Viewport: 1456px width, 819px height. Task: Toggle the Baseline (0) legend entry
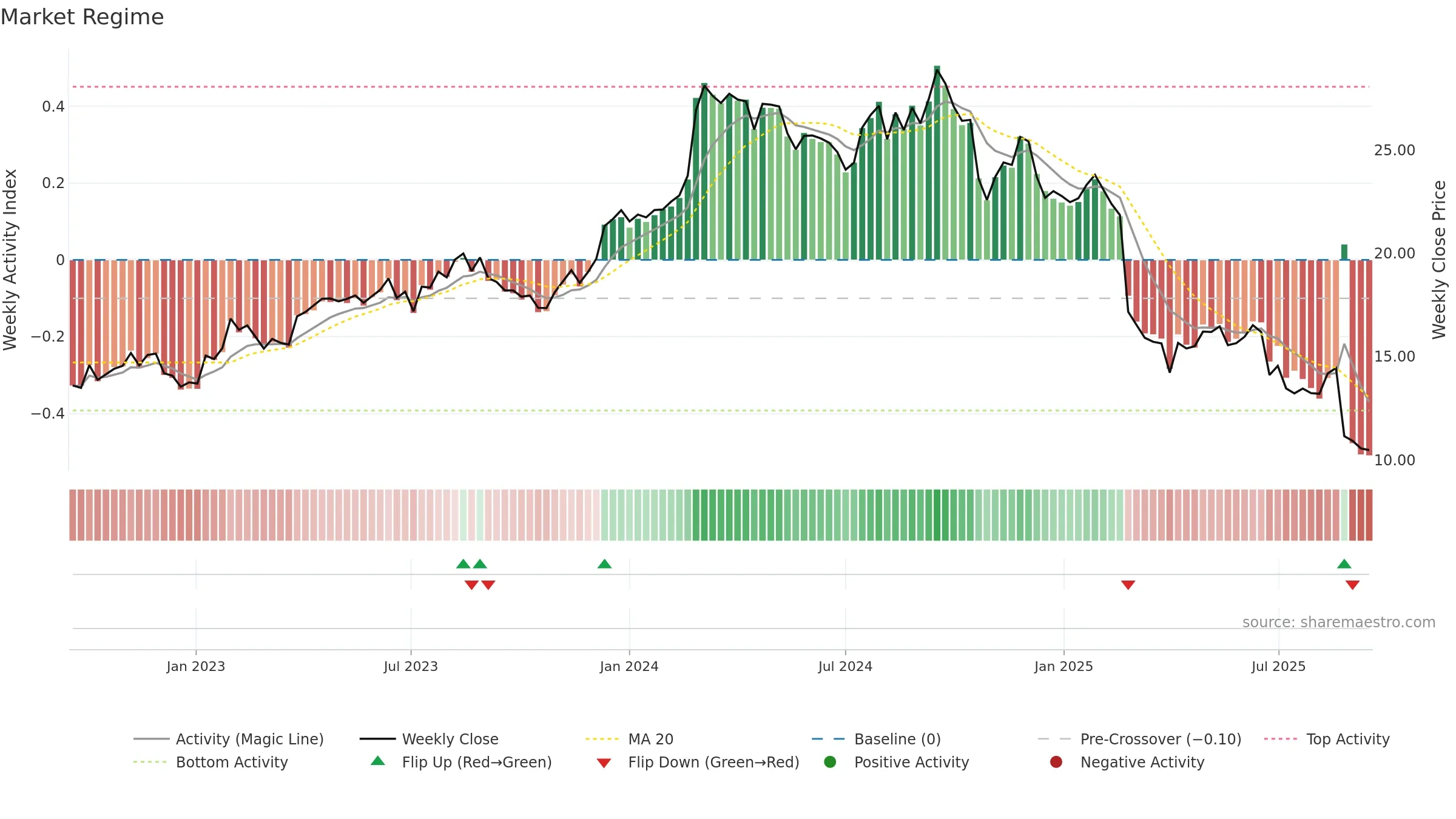coord(876,739)
